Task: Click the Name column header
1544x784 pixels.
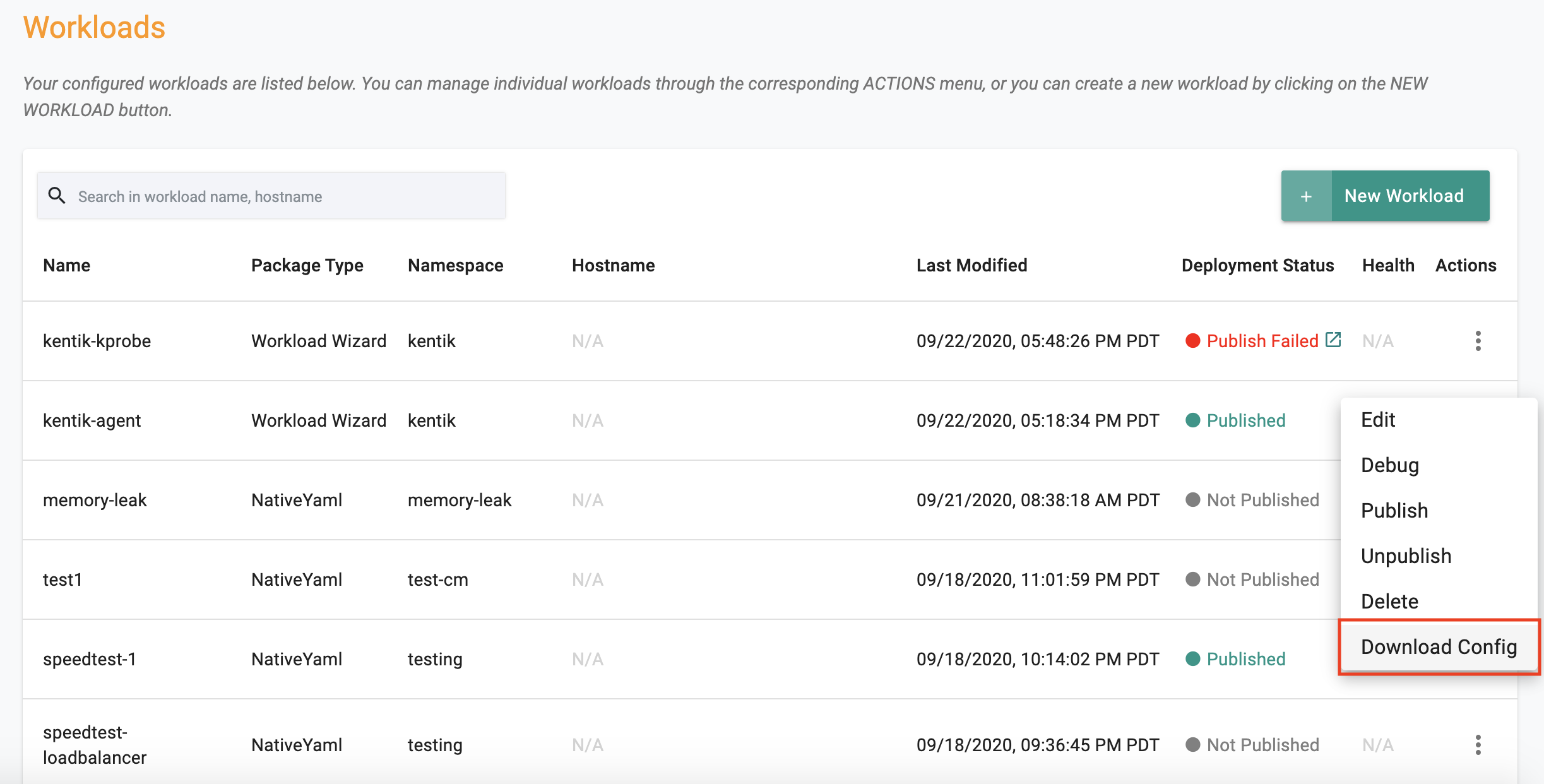Action: 66,265
